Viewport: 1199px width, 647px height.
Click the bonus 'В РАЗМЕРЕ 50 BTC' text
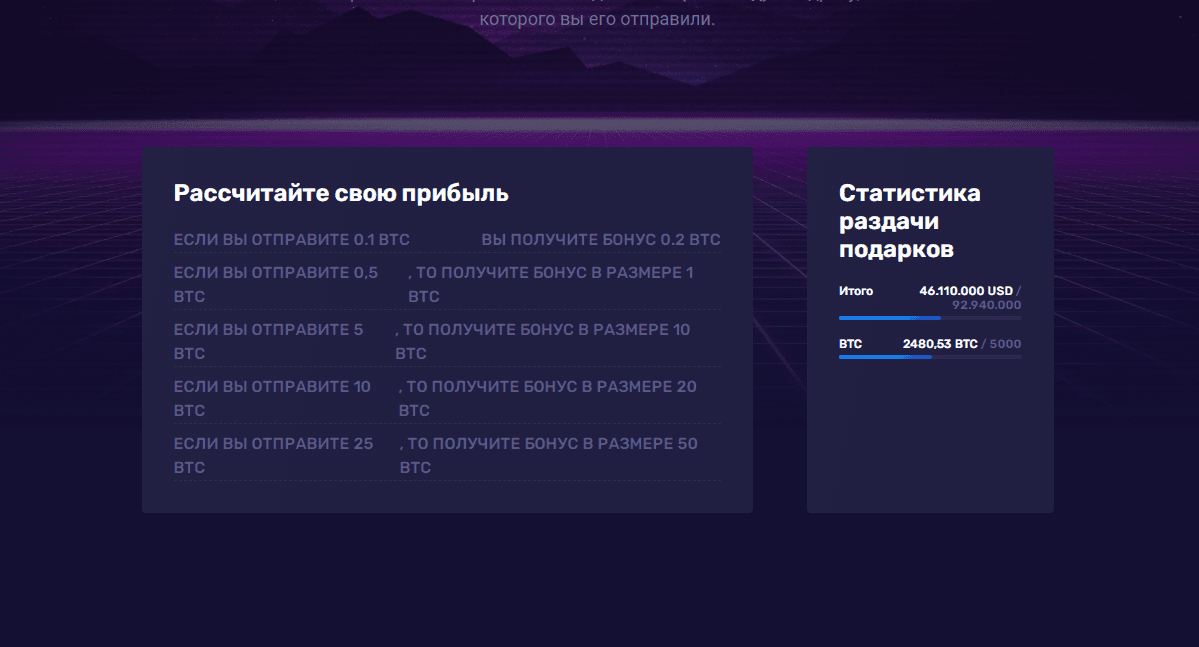click(x=548, y=455)
